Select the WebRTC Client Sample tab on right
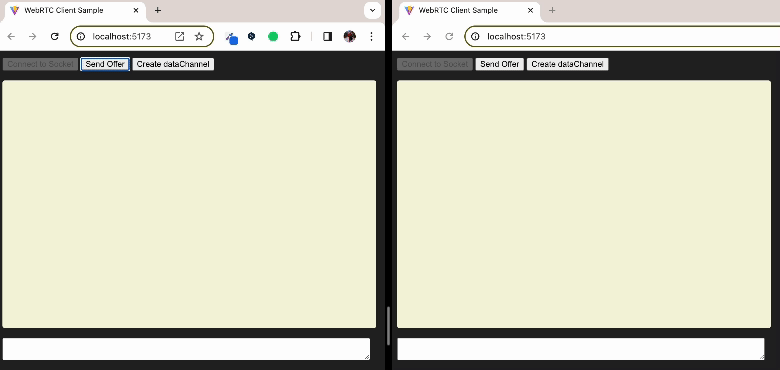The width and height of the screenshot is (780, 370). (466, 10)
